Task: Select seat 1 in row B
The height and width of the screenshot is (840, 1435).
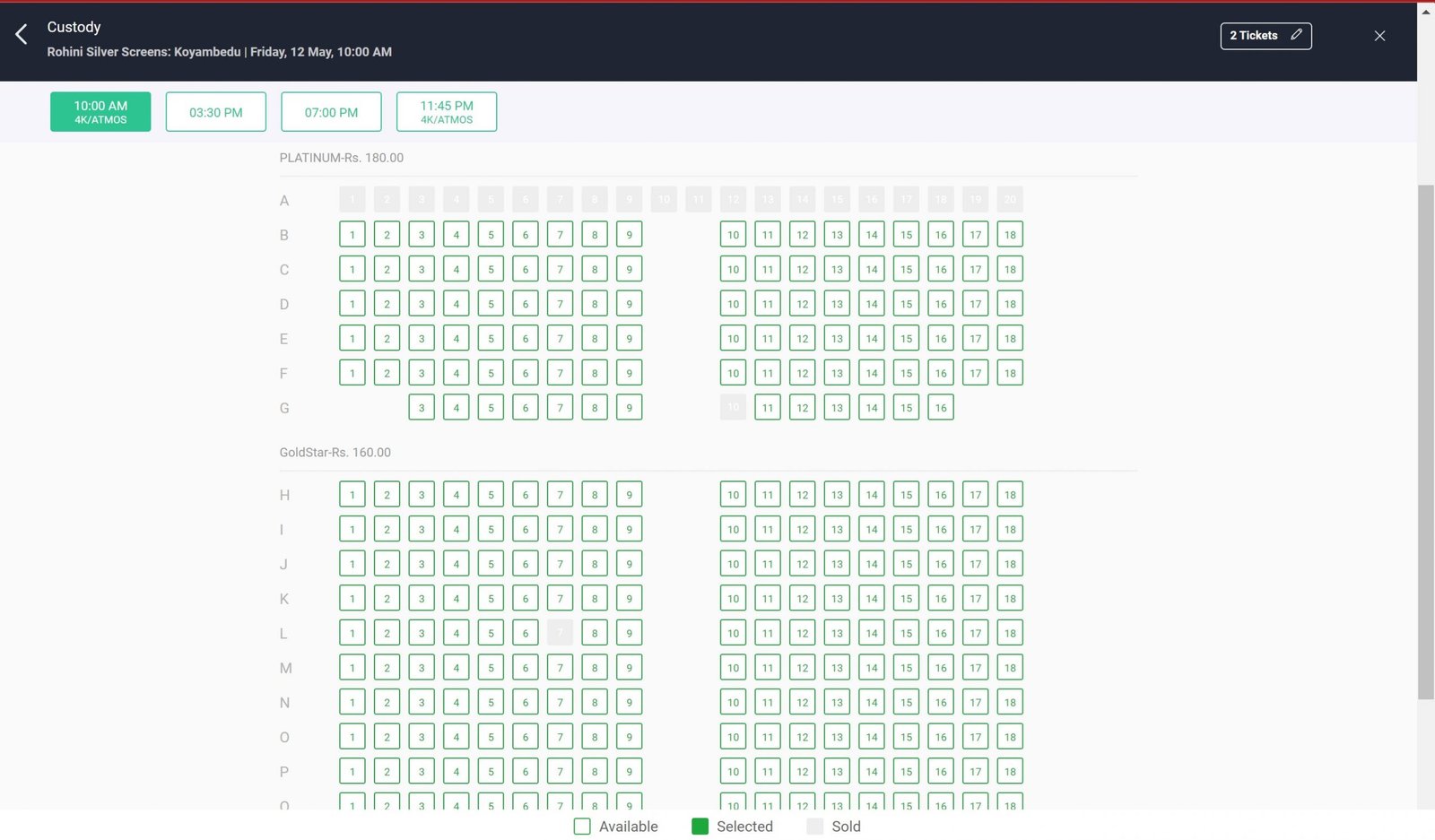Action: point(352,235)
